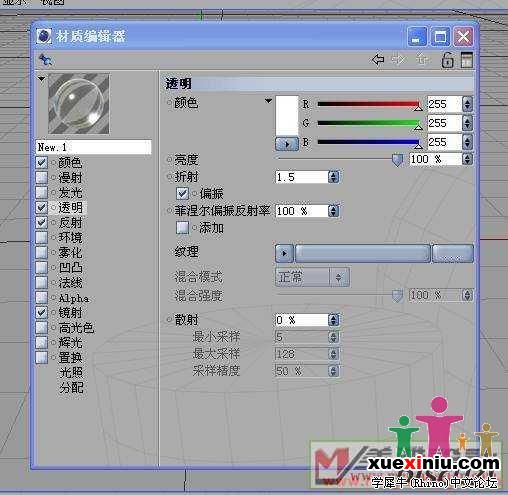This screenshot has width=508, height=495.
Task: Select the 分配 entry in channel list
Action: pyautogui.click(x=71, y=387)
